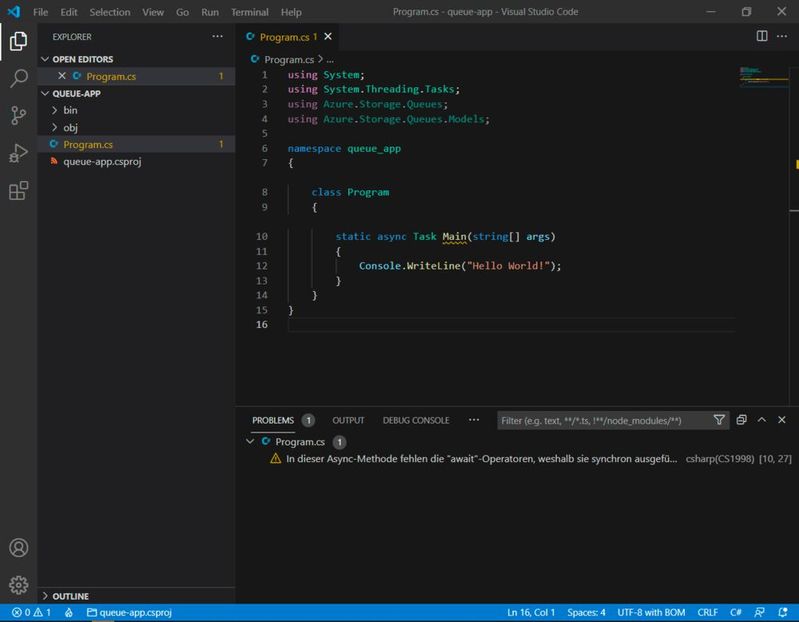This screenshot has width=799, height=622.
Task: Click using Azure.Storage.Queues.Models line
Action: [388, 119]
